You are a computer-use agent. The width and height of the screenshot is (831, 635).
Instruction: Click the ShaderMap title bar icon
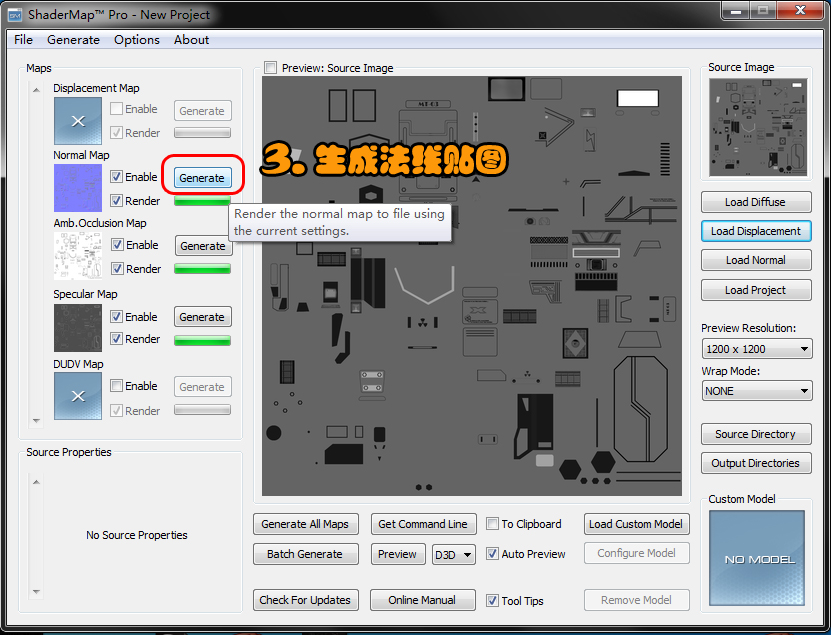(x=13, y=14)
